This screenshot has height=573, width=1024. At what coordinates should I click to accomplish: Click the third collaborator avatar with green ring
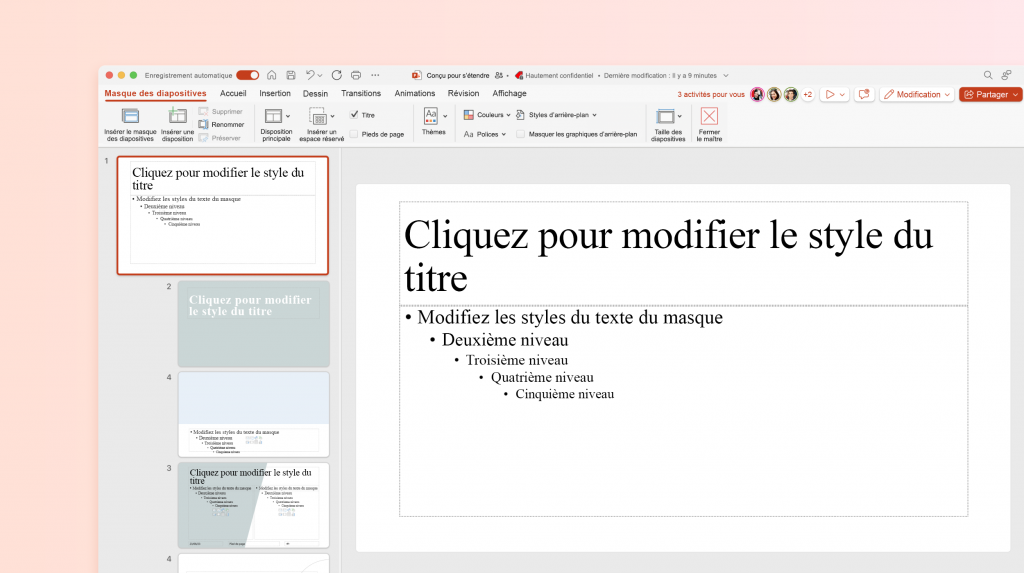(x=791, y=95)
